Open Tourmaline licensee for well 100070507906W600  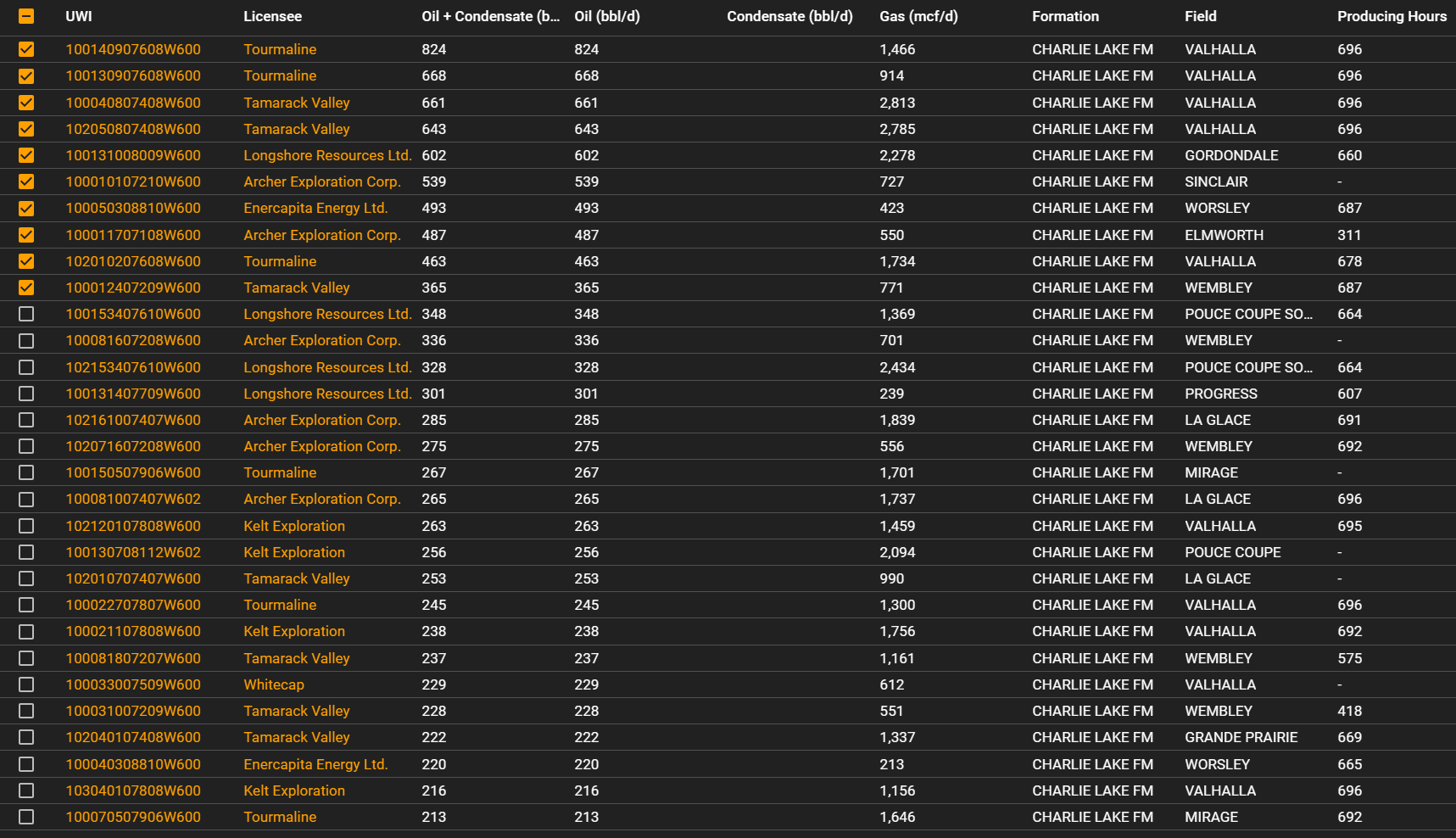[280, 817]
